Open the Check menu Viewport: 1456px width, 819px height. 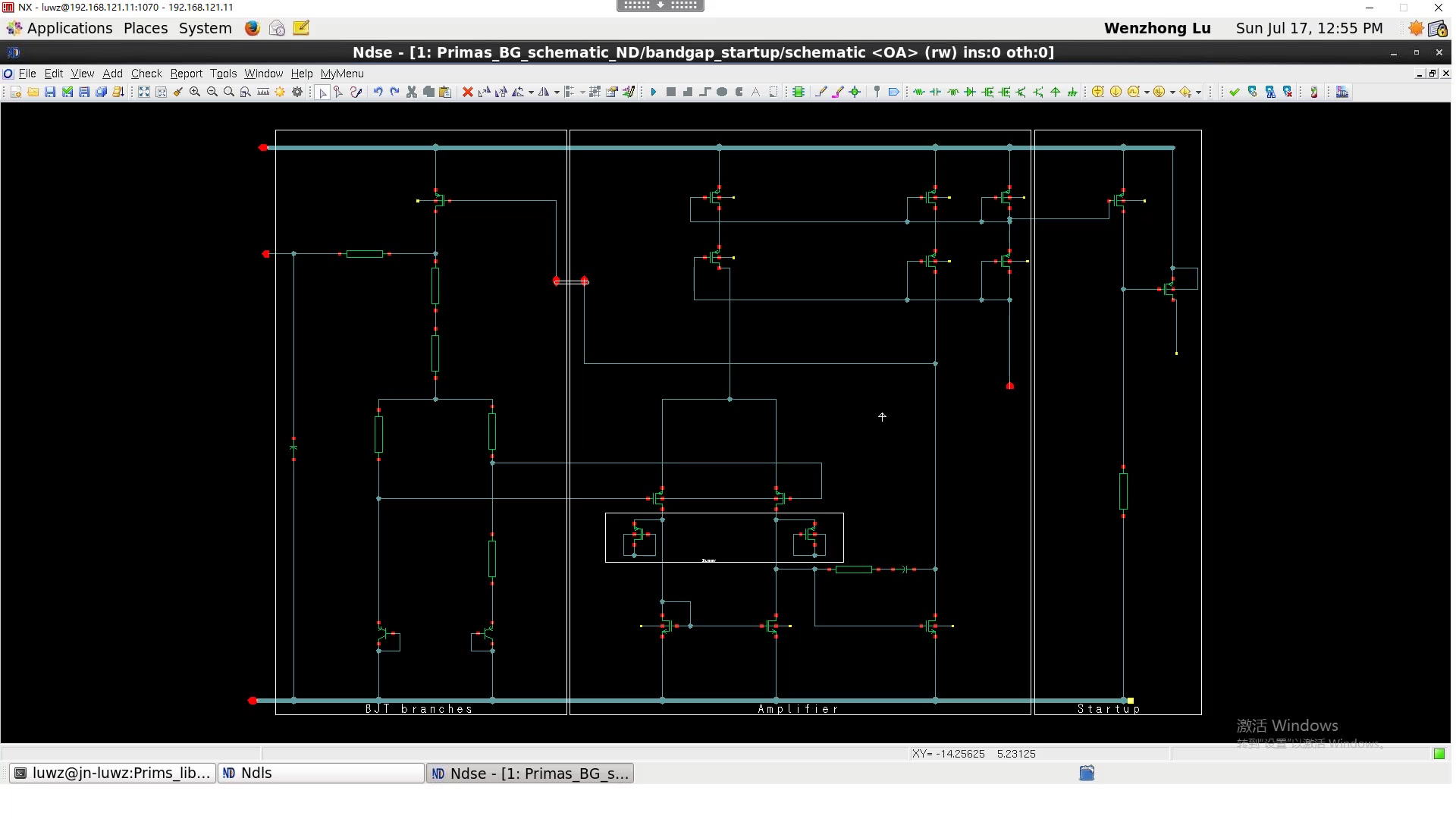pos(146,74)
